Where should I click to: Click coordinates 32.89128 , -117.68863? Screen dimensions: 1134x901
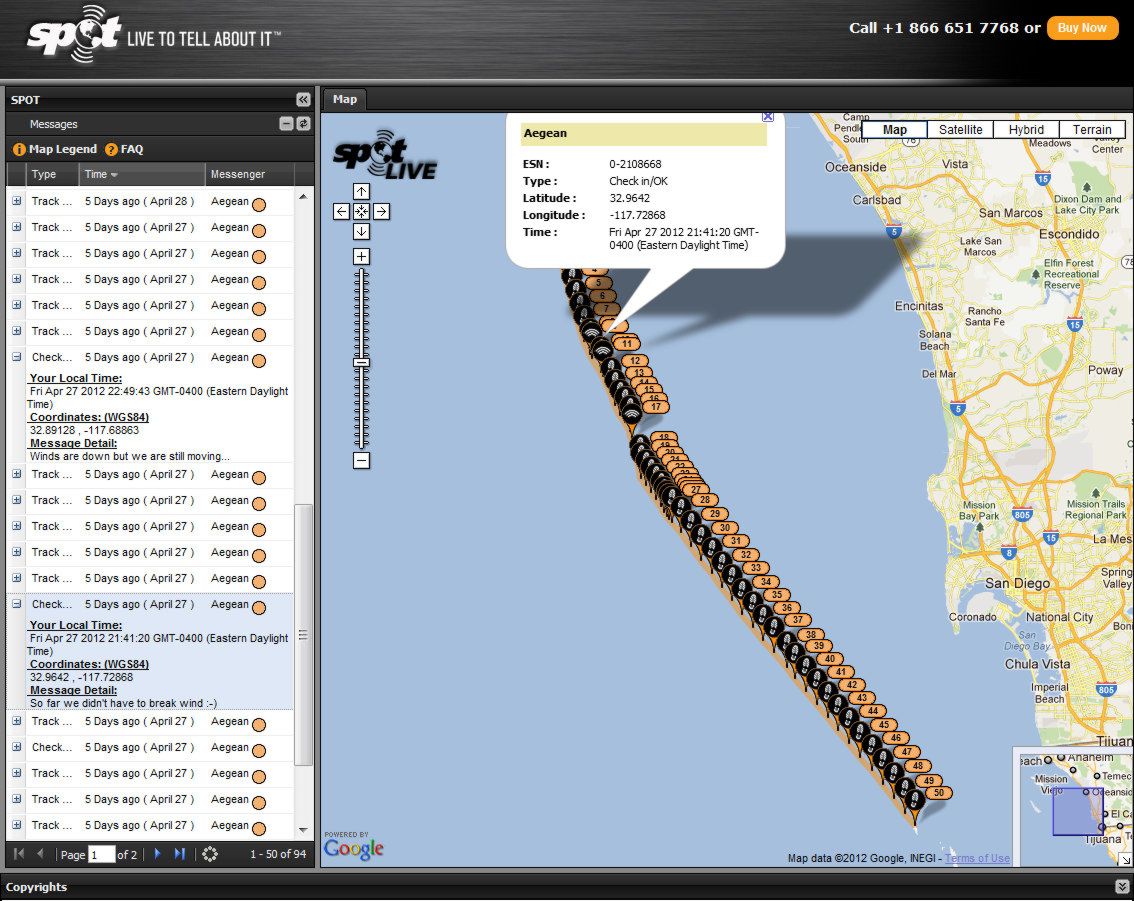pyautogui.click(x=84, y=430)
